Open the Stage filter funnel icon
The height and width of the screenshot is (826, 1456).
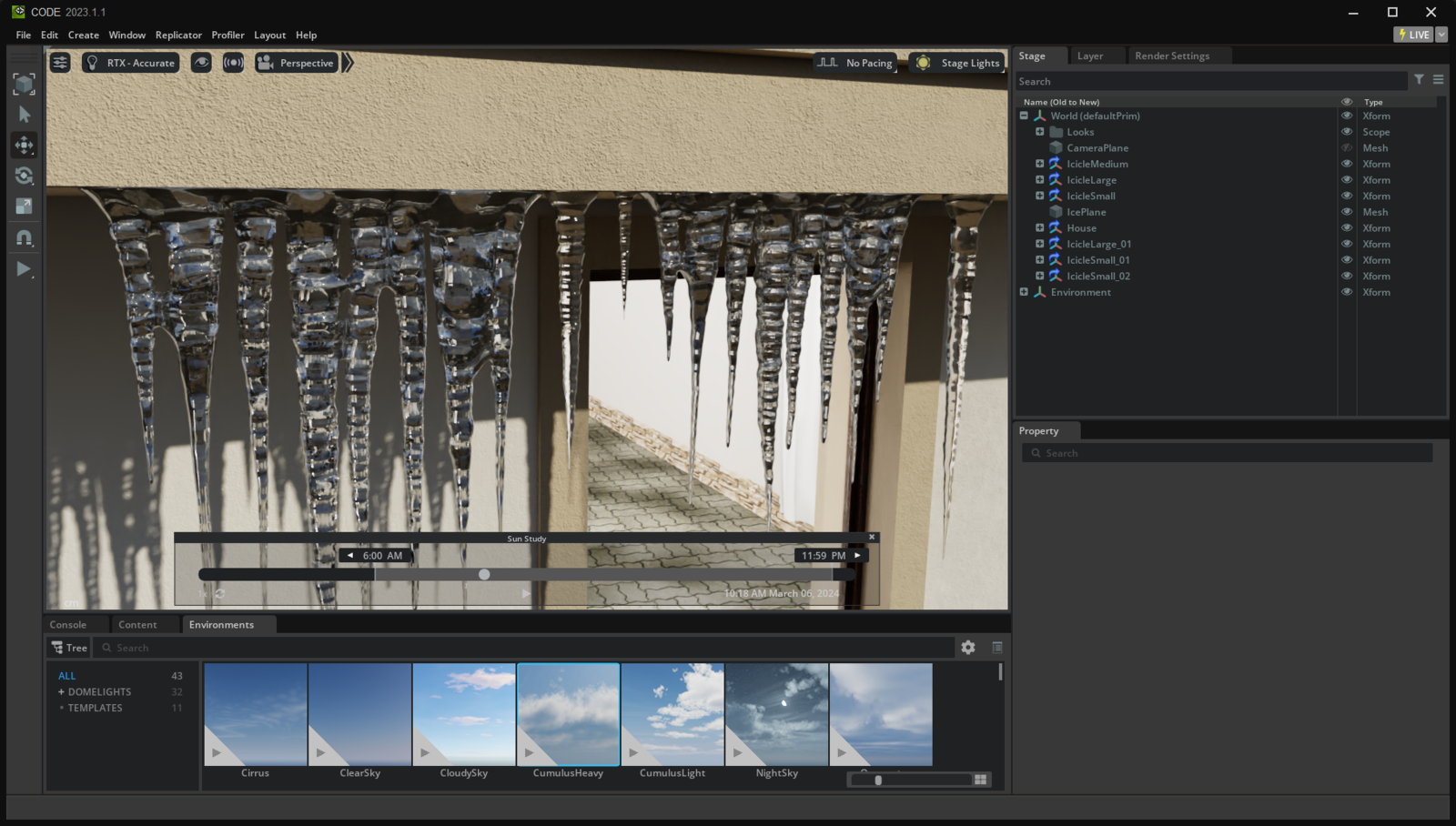pos(1419,80)
